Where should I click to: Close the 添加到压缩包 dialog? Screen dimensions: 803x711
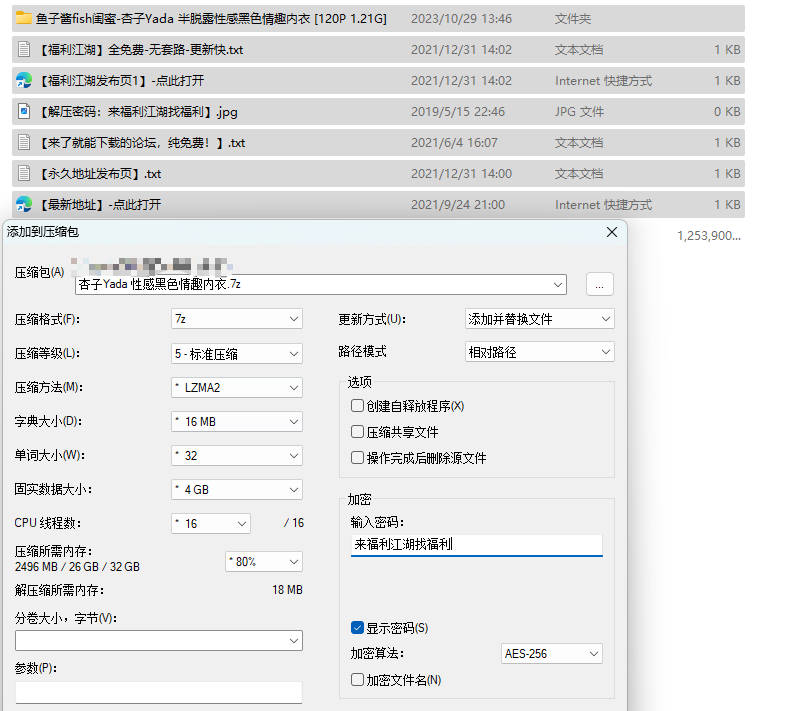coord(612,232)
